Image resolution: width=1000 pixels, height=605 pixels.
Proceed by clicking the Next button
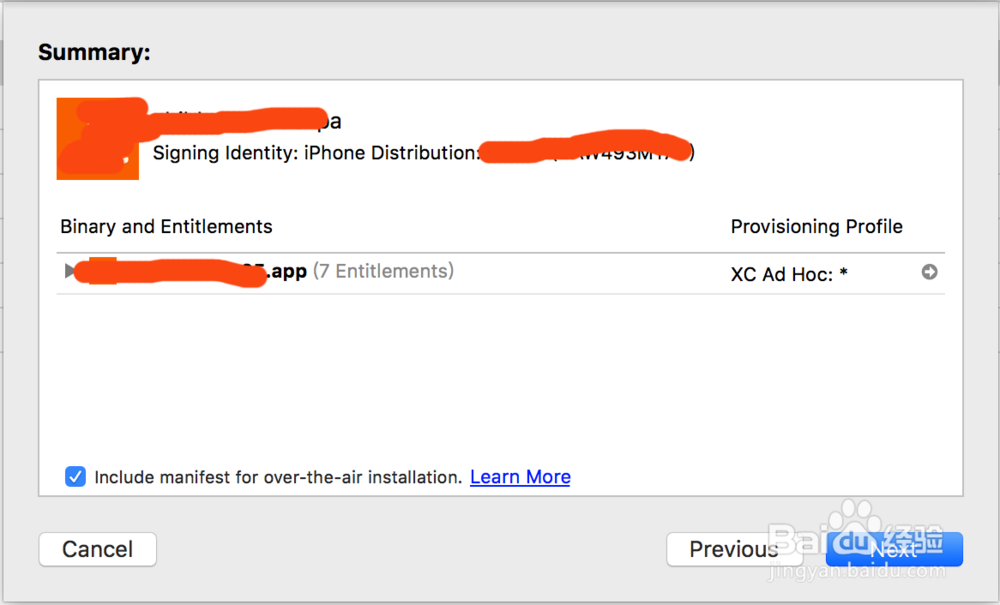(894, 549)
